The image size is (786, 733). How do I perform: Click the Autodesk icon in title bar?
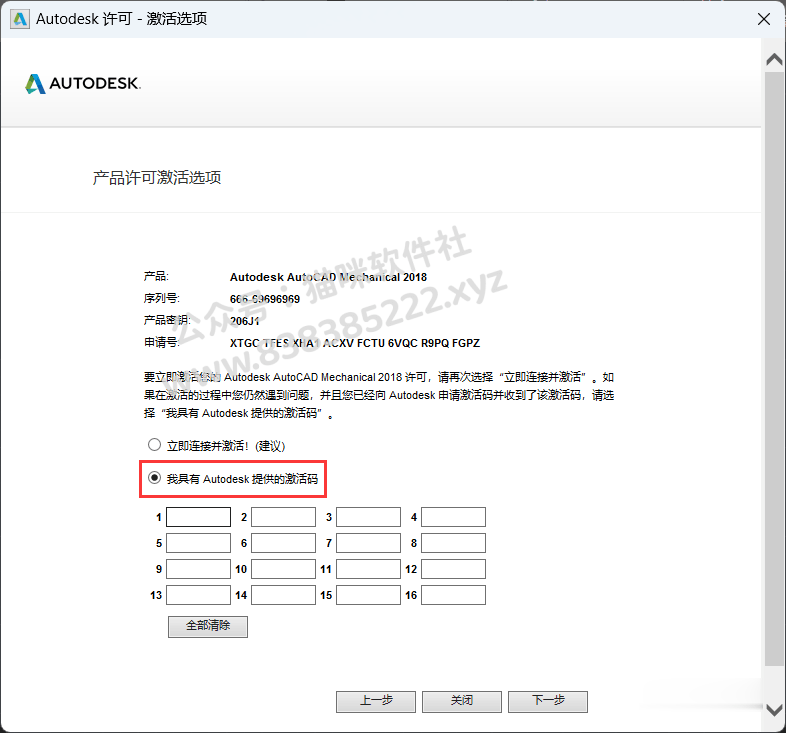20,19
